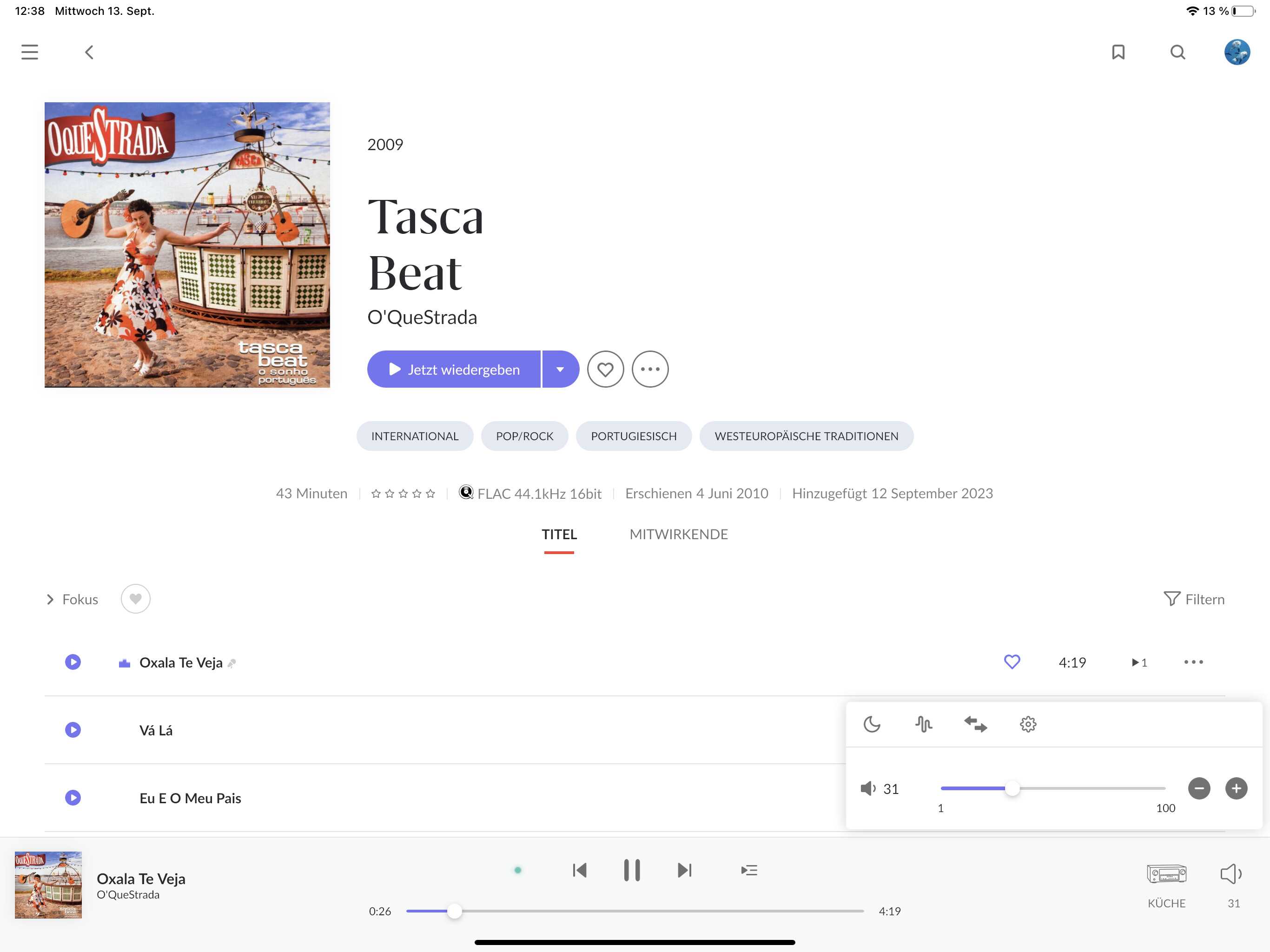This screenshot has width=1270, height=952.
Task: Switch to the MITWIRKENDE tab
Action: 678,535
